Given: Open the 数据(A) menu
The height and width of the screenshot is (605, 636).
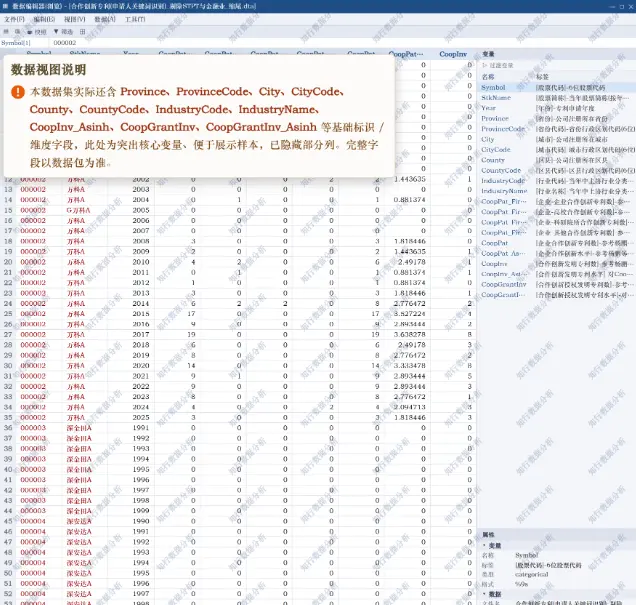Looking at the screenshot, I should point(105,19).
